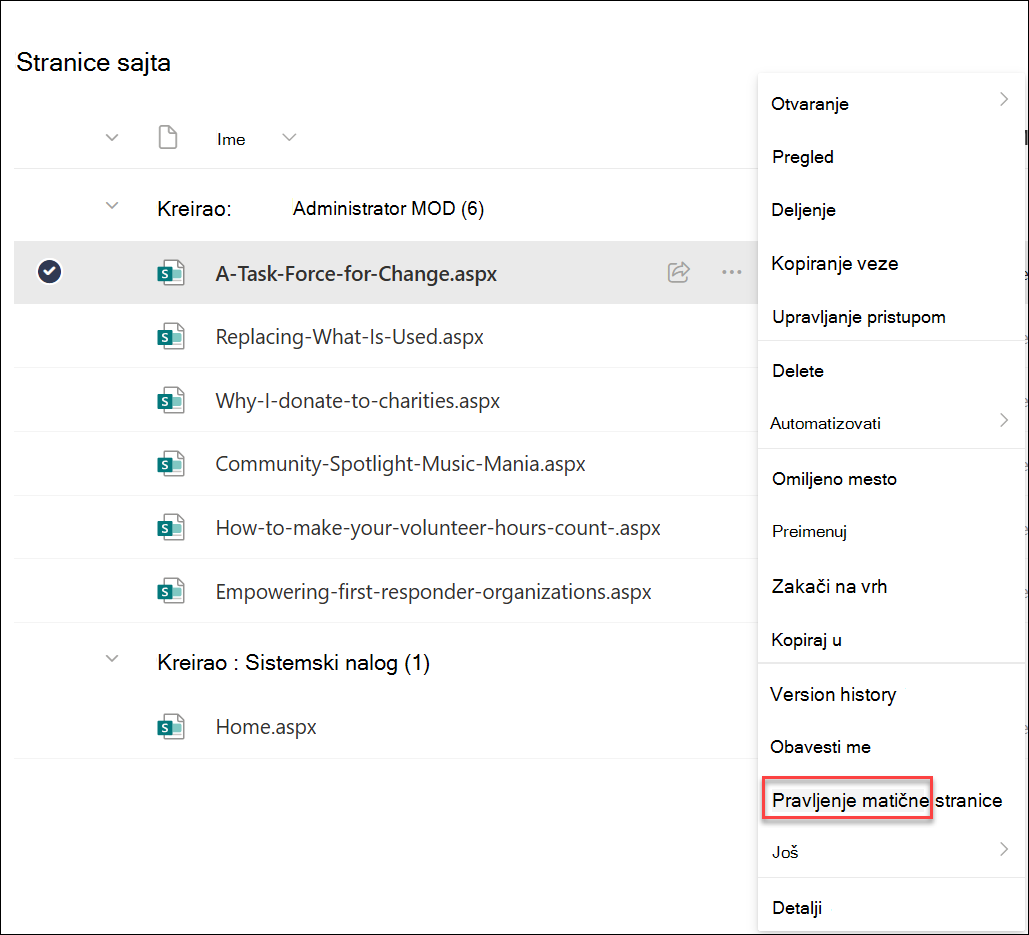This screenshot has height=935, width=1029.
Task: Open the Why-I-donate-to-charities.aspx file link
Action: point(358,400)
